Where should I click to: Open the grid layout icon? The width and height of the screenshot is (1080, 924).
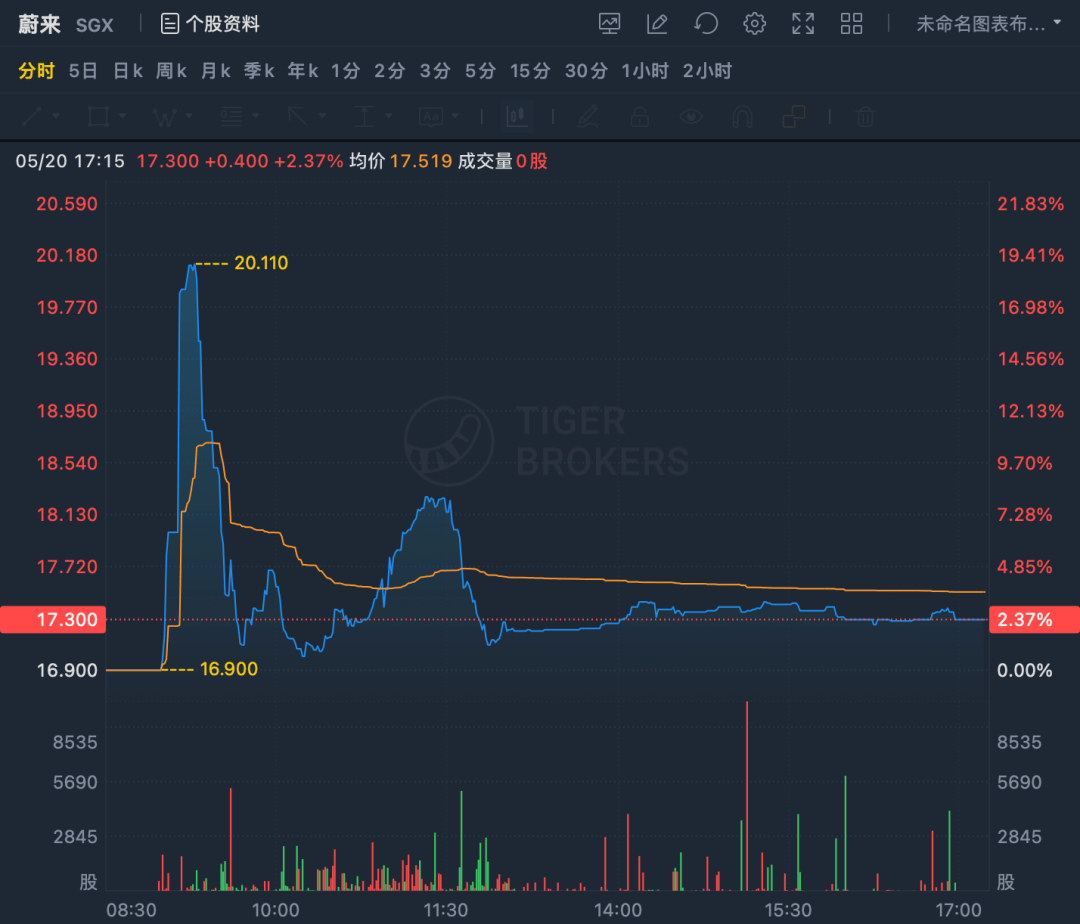click(851, 23)
